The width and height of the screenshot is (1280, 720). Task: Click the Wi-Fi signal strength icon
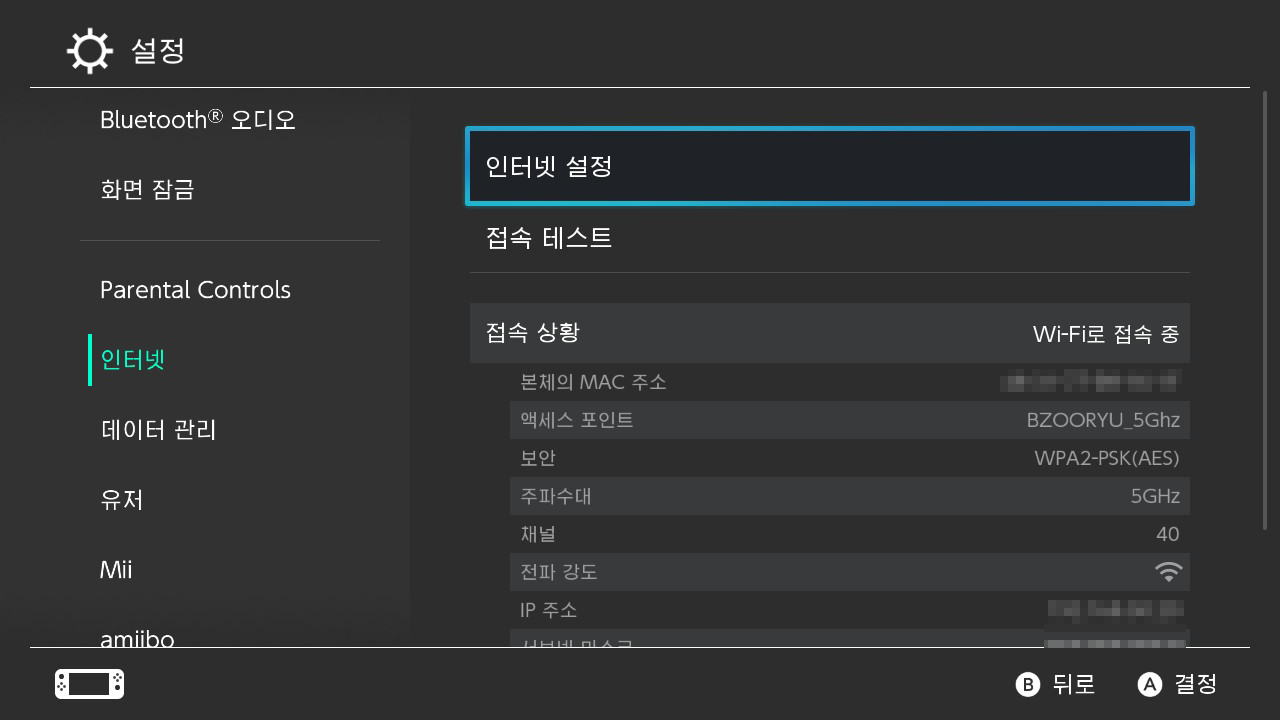point(1168,572)
